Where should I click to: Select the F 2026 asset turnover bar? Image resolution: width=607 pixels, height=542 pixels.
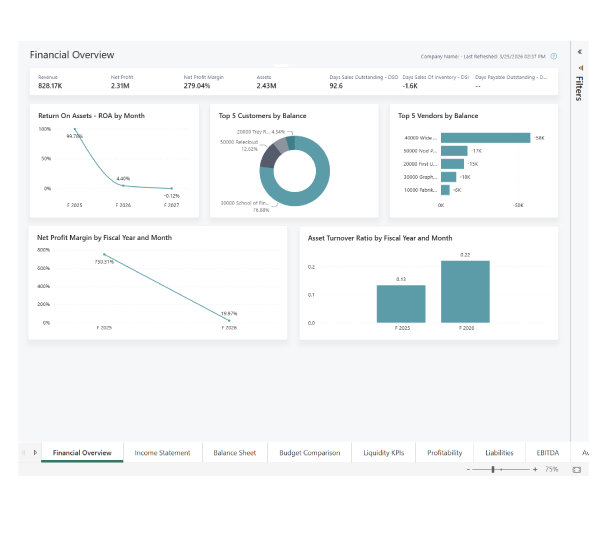coord(465,292)
